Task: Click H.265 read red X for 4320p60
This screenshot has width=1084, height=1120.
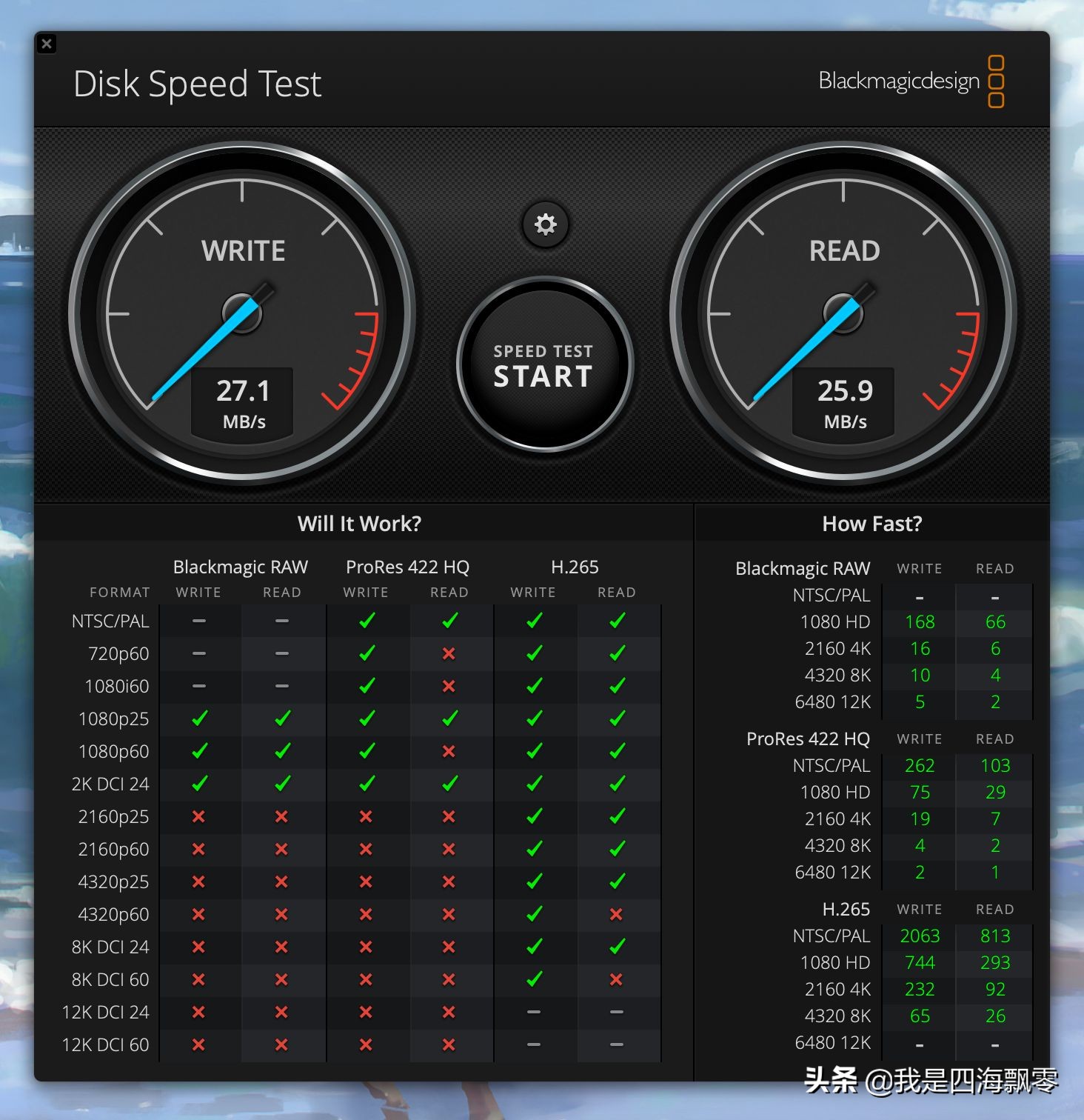Action: tap(616, 914)
